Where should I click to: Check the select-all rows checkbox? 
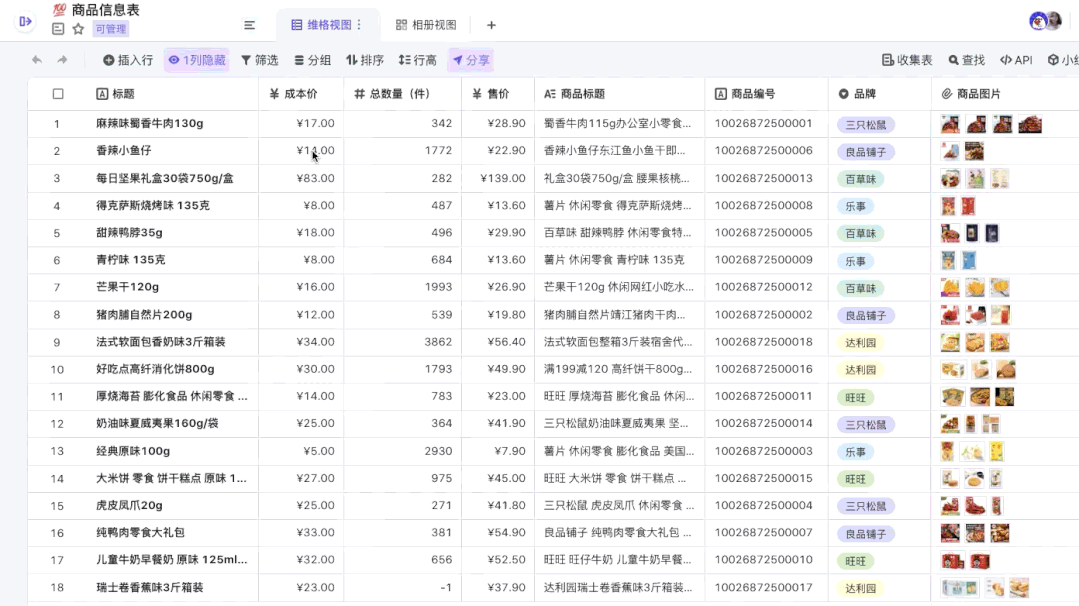[x=58, y=94]
